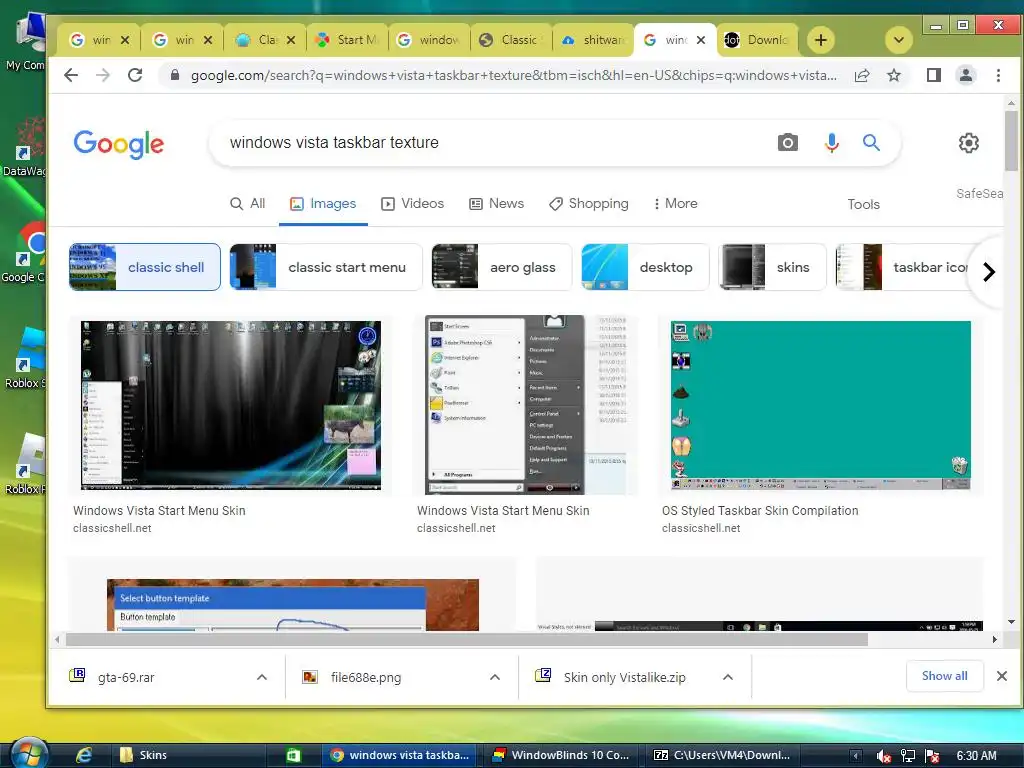1024x768 pixels.
Task: Open the Windows Start orb
Action: point(29,754)
